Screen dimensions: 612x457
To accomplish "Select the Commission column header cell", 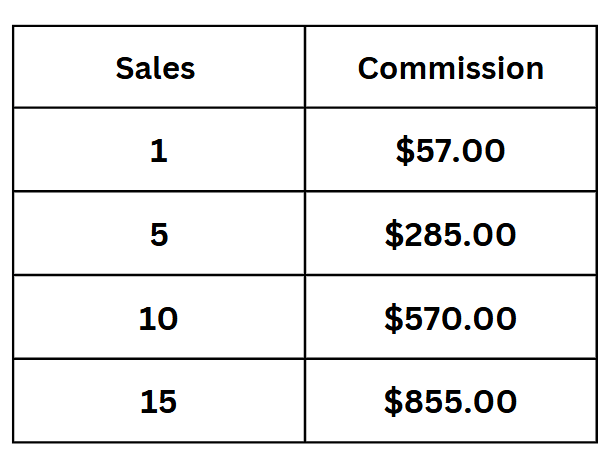I will 450,68.
